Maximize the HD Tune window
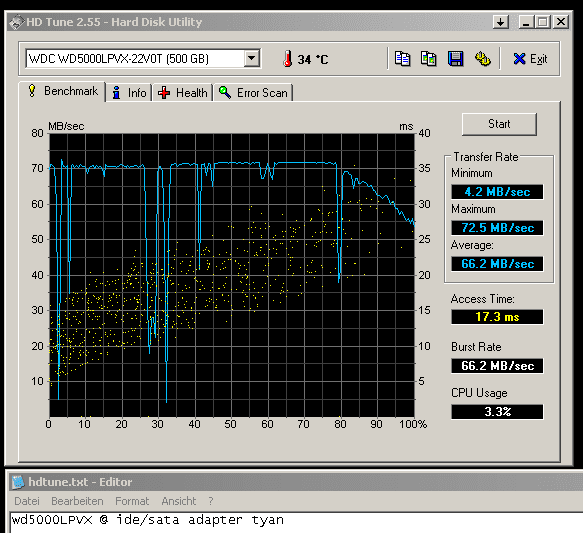Viewport: 583px width, 533px height. coord(542,22)
